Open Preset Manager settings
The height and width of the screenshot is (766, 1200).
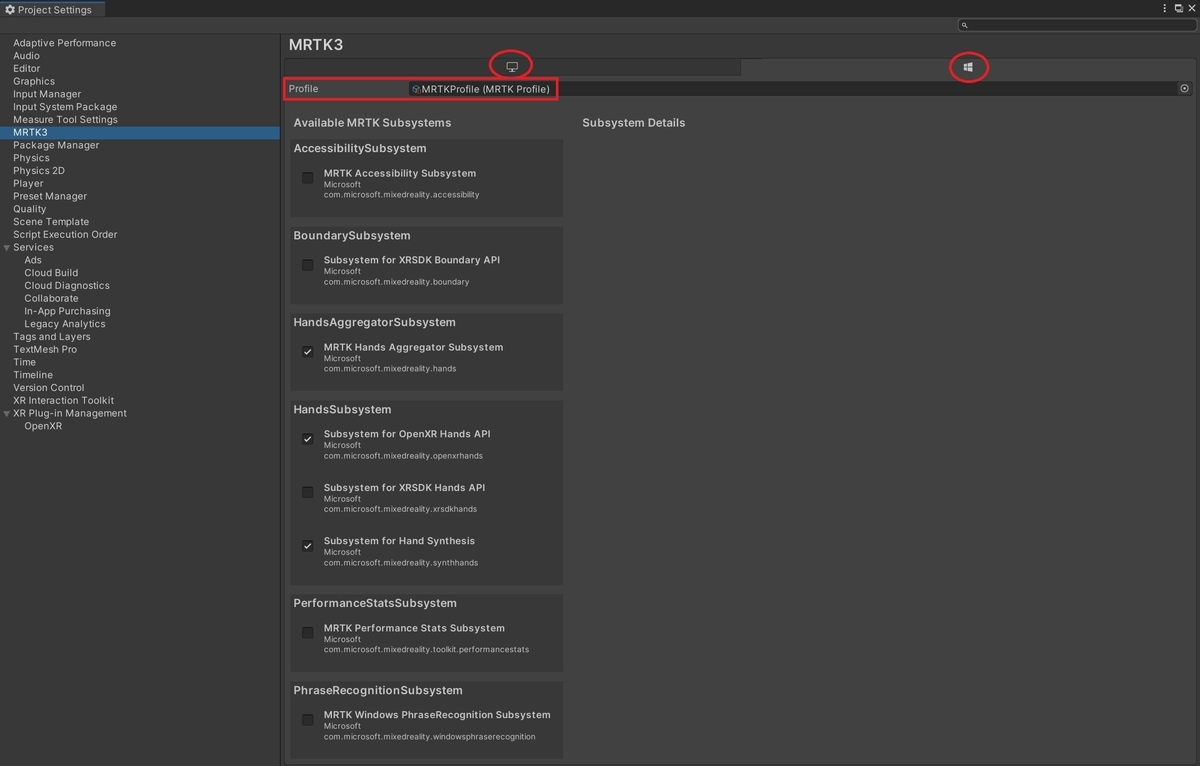click(x=50, y=196)
